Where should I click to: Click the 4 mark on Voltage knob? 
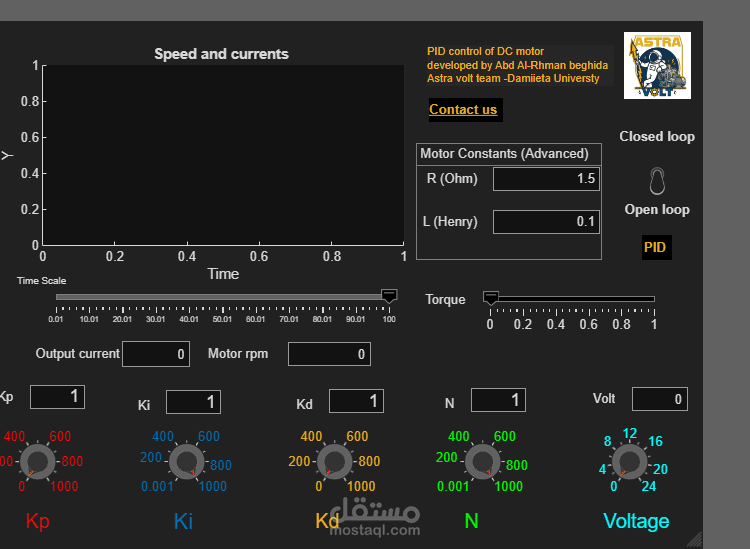point(603,469)
